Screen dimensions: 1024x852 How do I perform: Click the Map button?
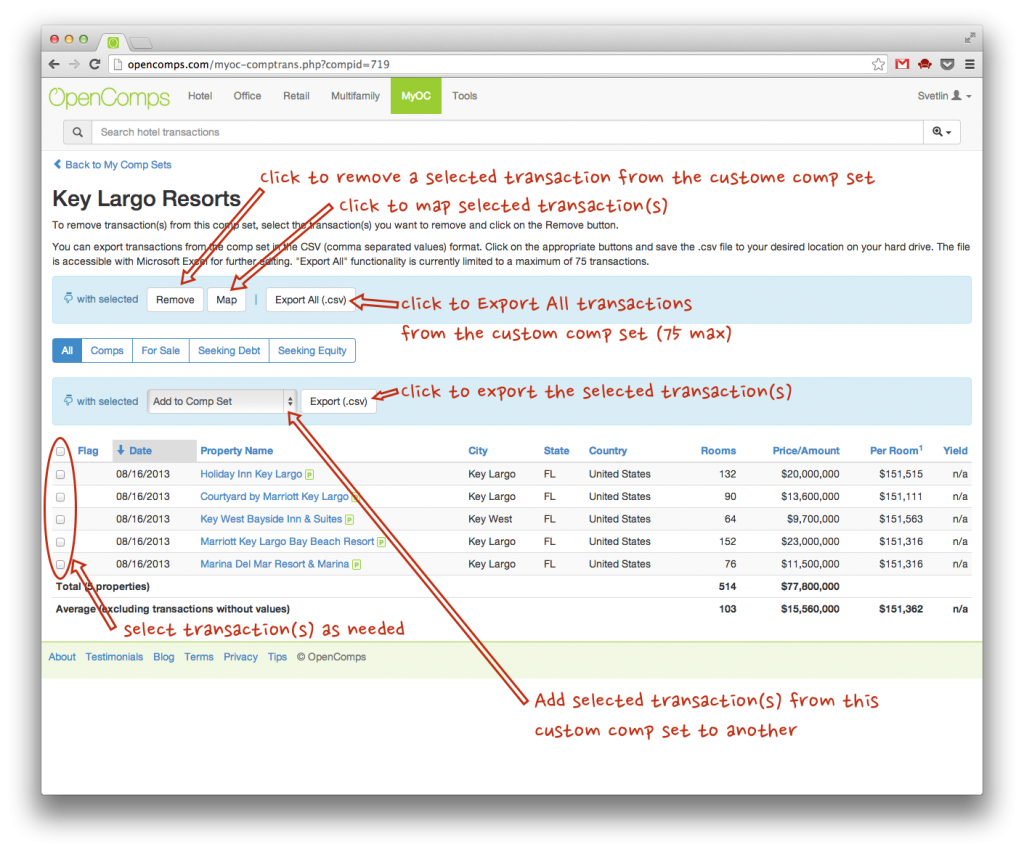227,300
